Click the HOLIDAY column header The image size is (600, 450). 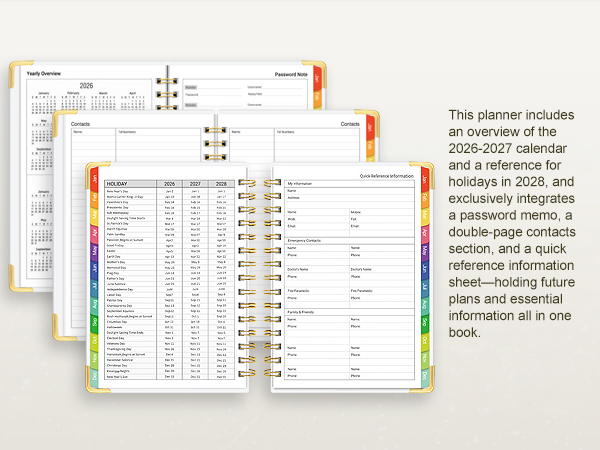pyautogui.click(x=130, y=184)
